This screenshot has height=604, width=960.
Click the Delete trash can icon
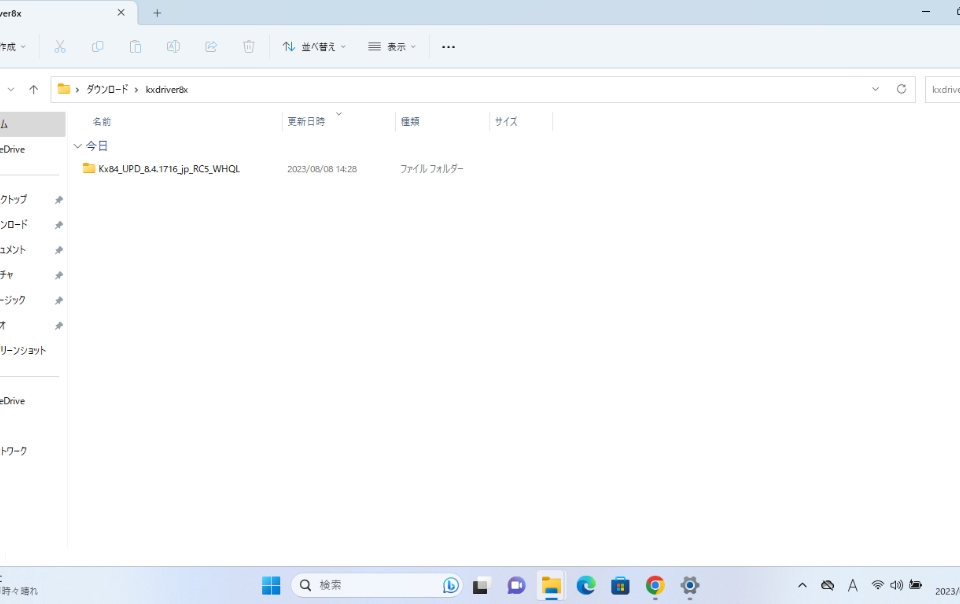pyautogui.click(x=249, y=47)
